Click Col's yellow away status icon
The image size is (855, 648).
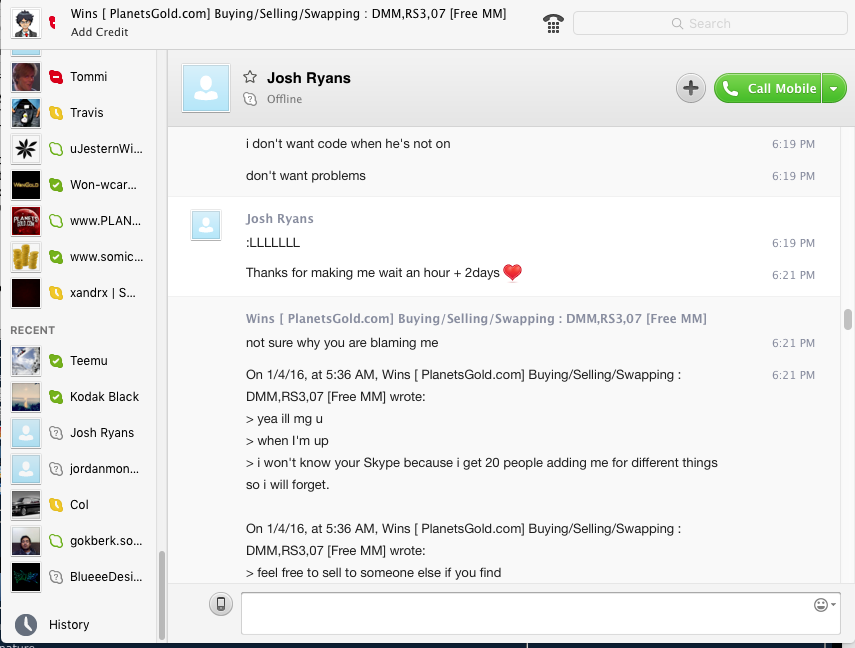[56, 505]
